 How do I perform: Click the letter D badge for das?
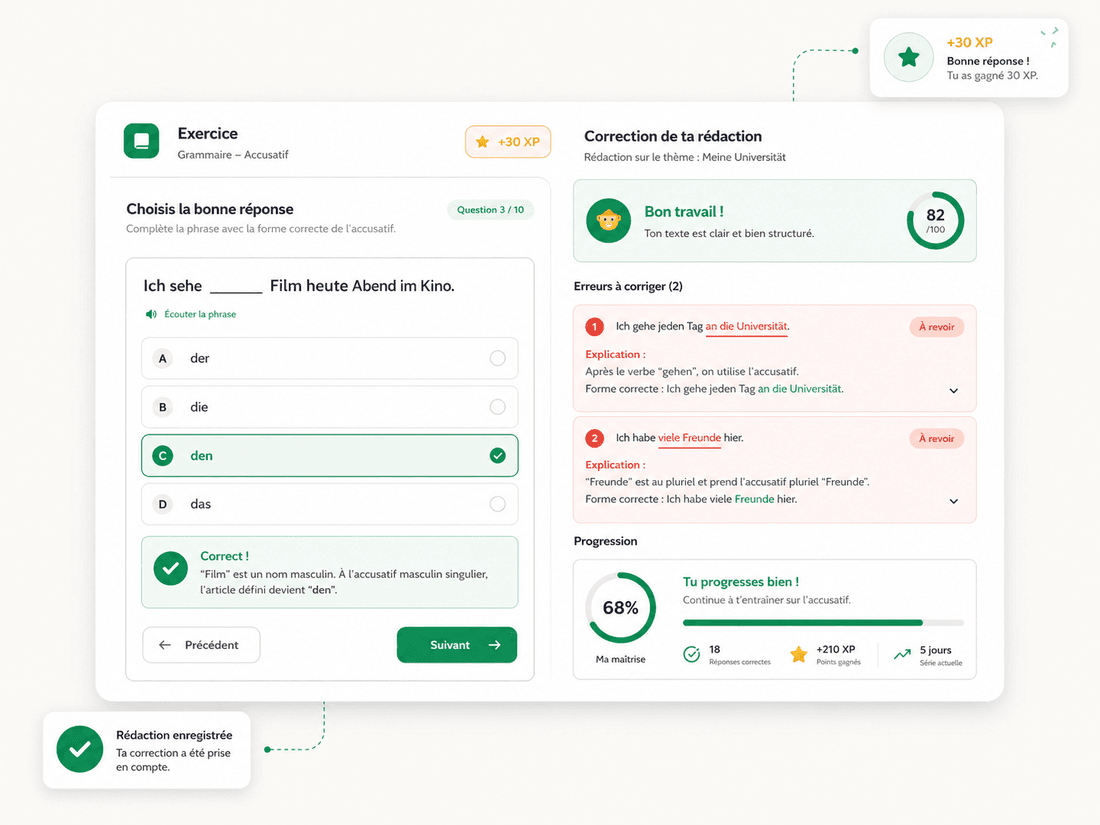click(x=163, y=504)
